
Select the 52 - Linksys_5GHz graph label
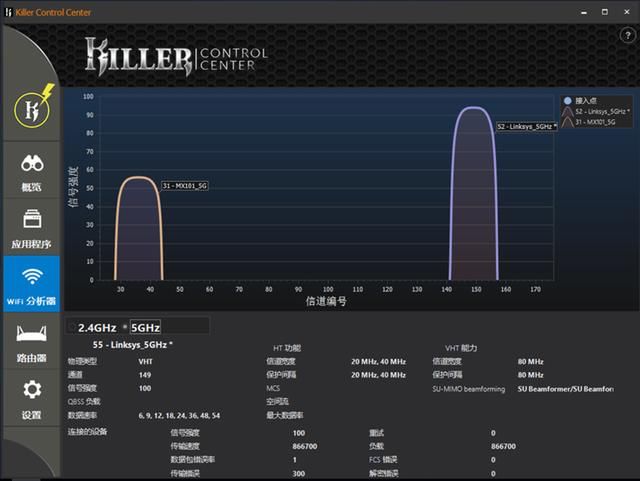point(526,127)
